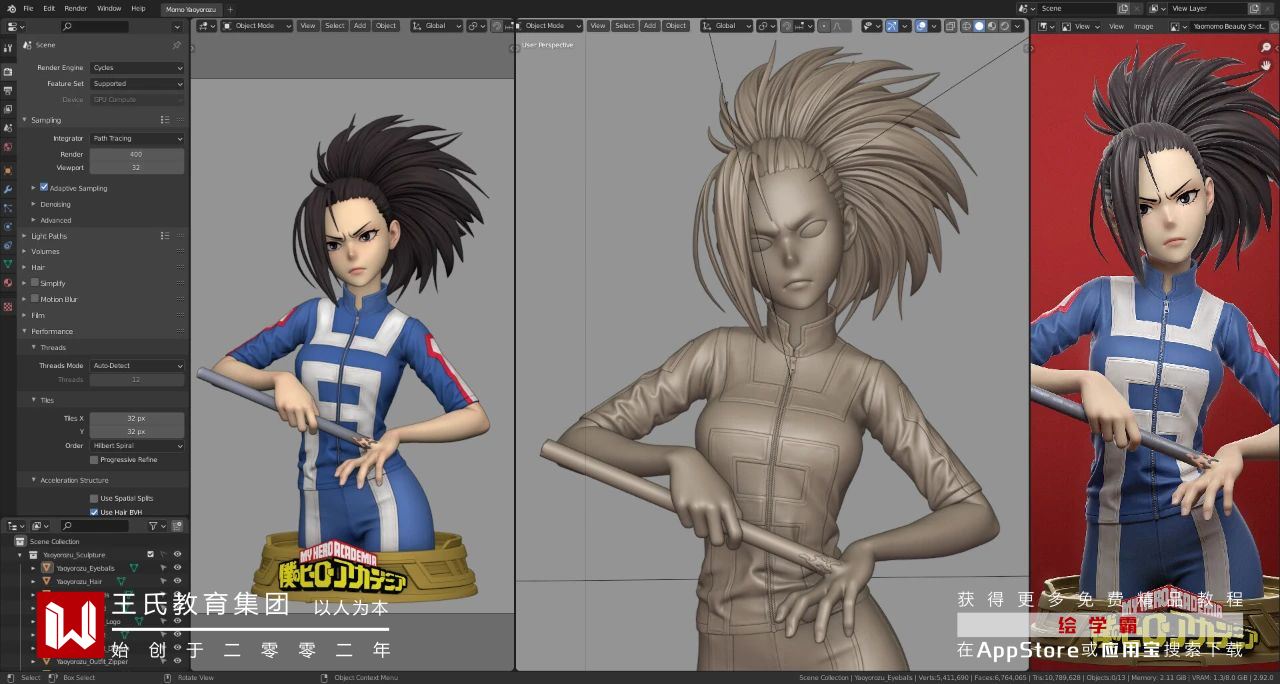Viewport: 1280px width, 684px height.
Task: Add a new workspace with plus icon
Action: [230, 9]
